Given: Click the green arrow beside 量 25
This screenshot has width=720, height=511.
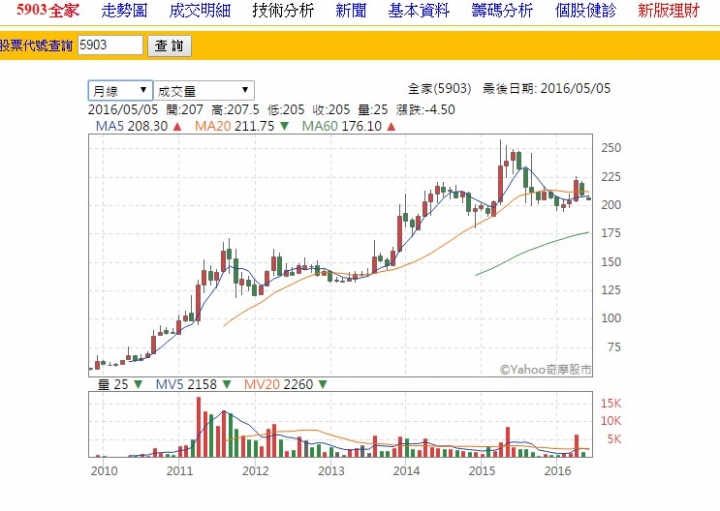Looking at the screenshot, I should click(x=138, y=385).
